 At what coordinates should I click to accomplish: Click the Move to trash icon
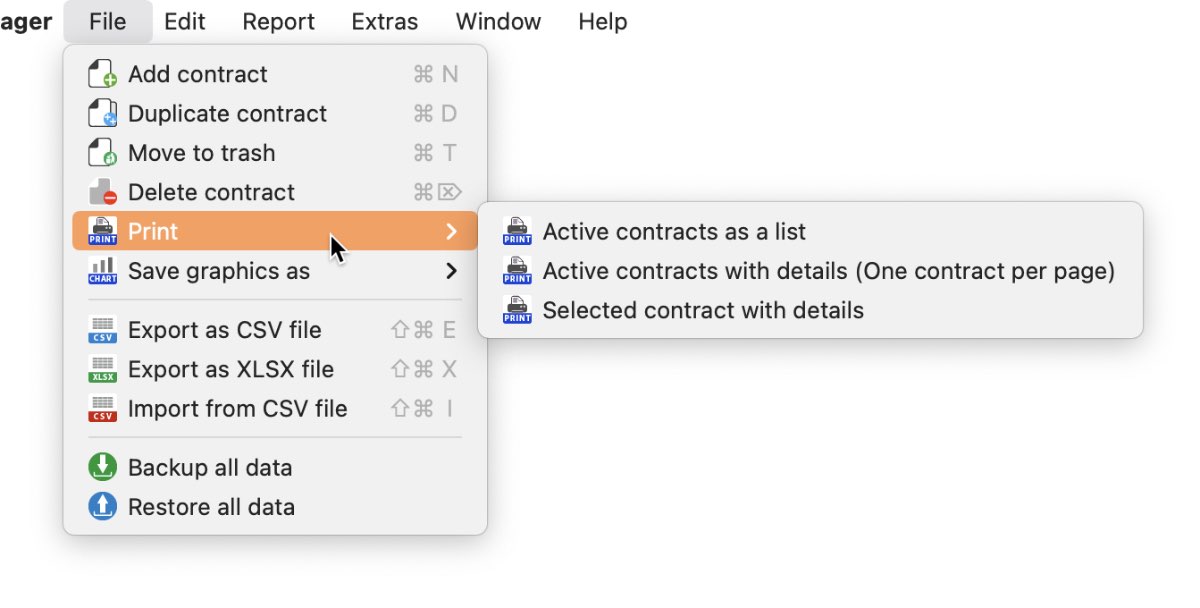point(103,153)
